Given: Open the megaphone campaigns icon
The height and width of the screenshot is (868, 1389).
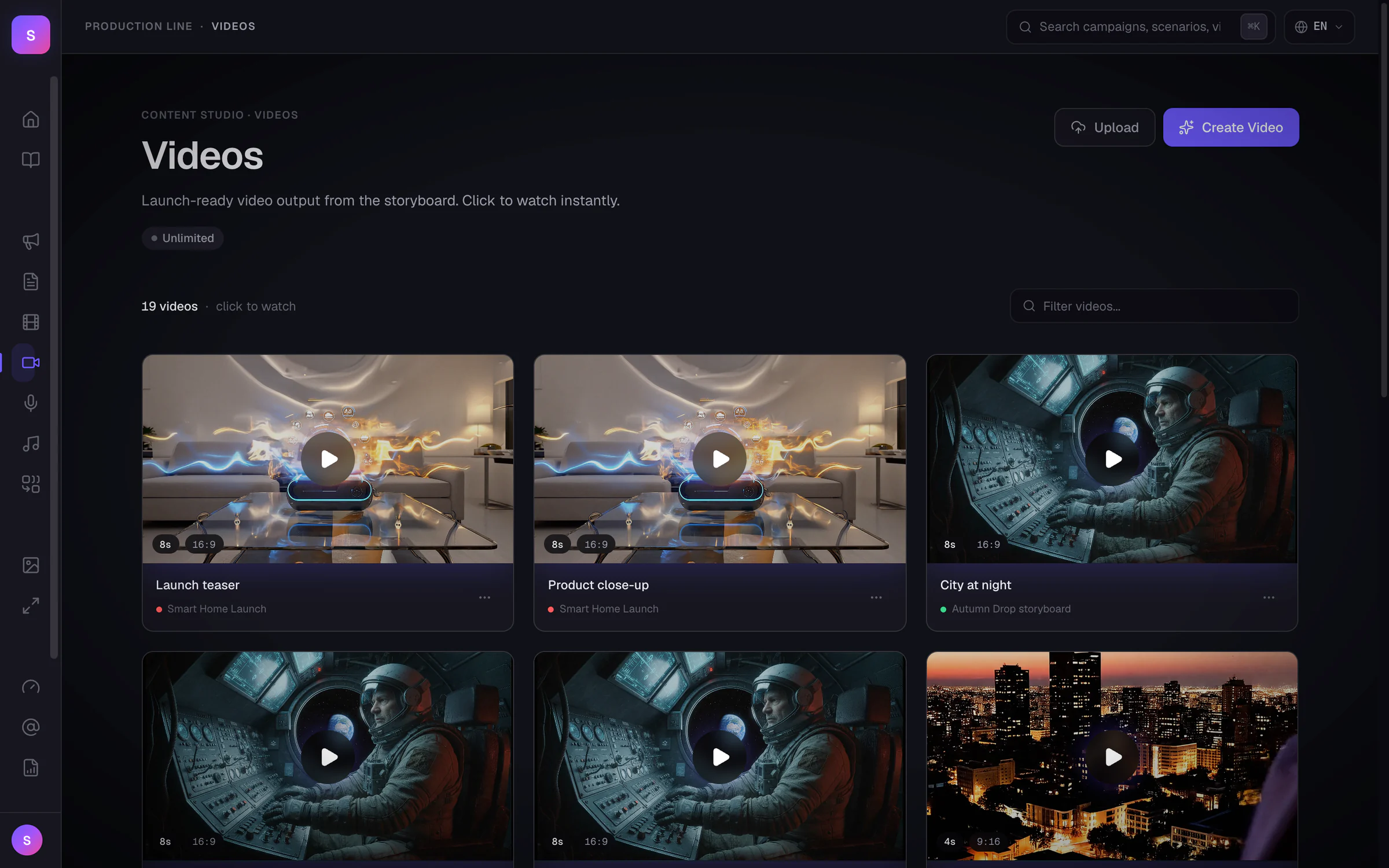Looking at the screenshot, I should click(x=31, y=241).
